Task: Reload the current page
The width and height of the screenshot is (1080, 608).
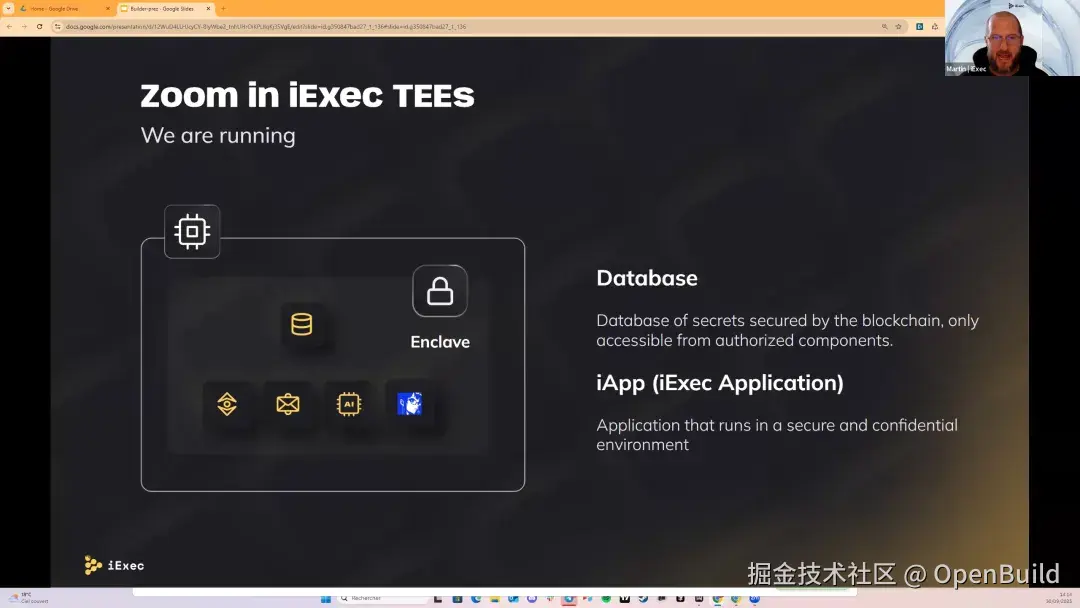Action: [39, 27]
